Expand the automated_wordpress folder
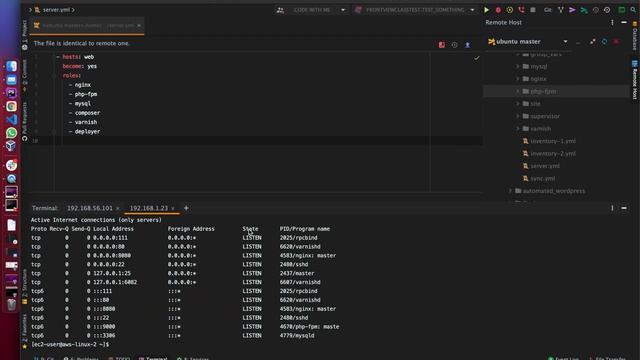Image resolution: width=640 pixels, height=360 pixels. (510, 191)
